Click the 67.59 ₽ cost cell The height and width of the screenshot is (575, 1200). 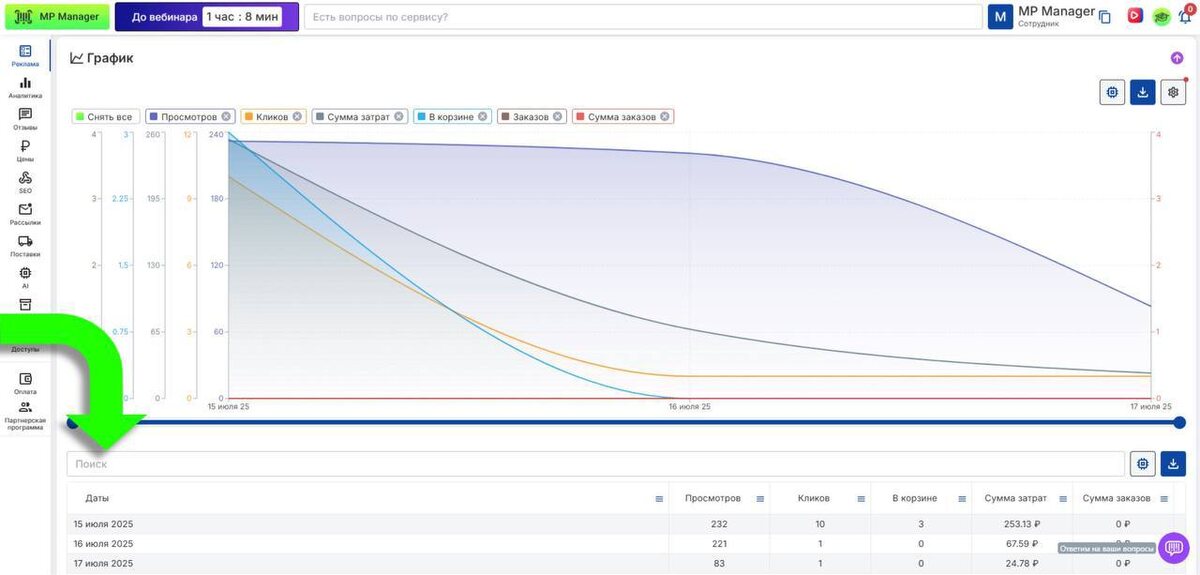point(1021,544)
